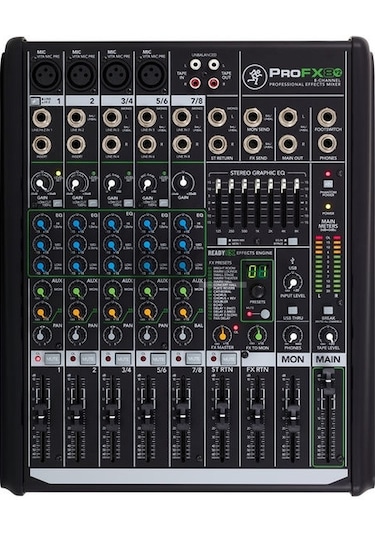The image size is (375, 535).
Task: Click the ST Return left jack
Action: pyautogui.click(x=217, y=117)
